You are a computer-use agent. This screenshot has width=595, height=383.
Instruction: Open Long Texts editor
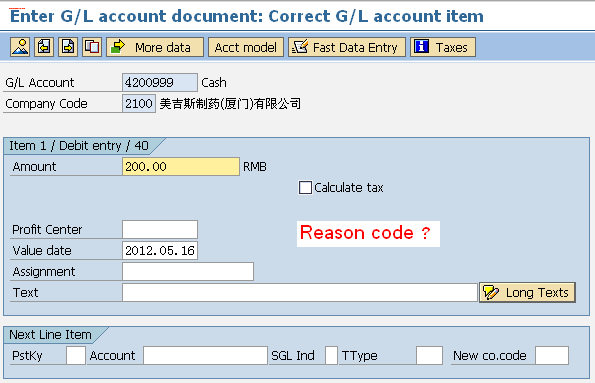click(x=527, y=292)
